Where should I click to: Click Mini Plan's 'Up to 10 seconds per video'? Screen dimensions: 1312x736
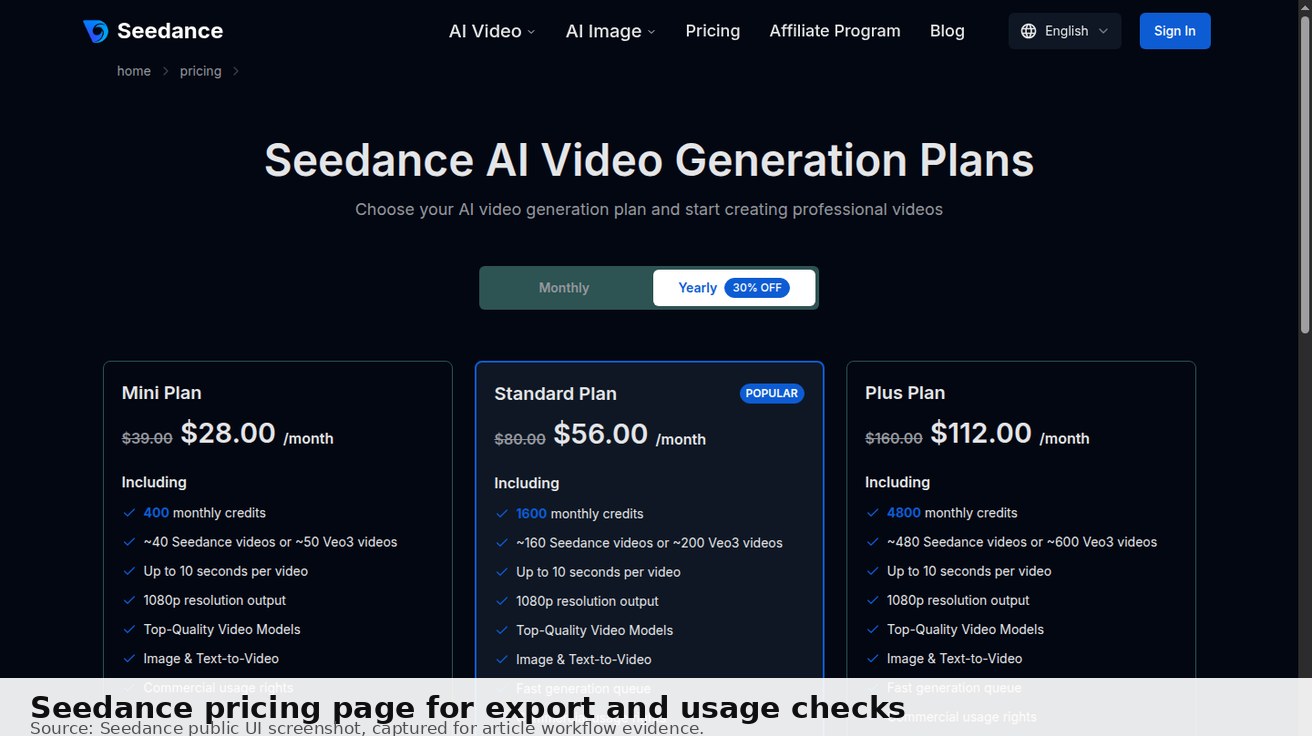(226, 571)
